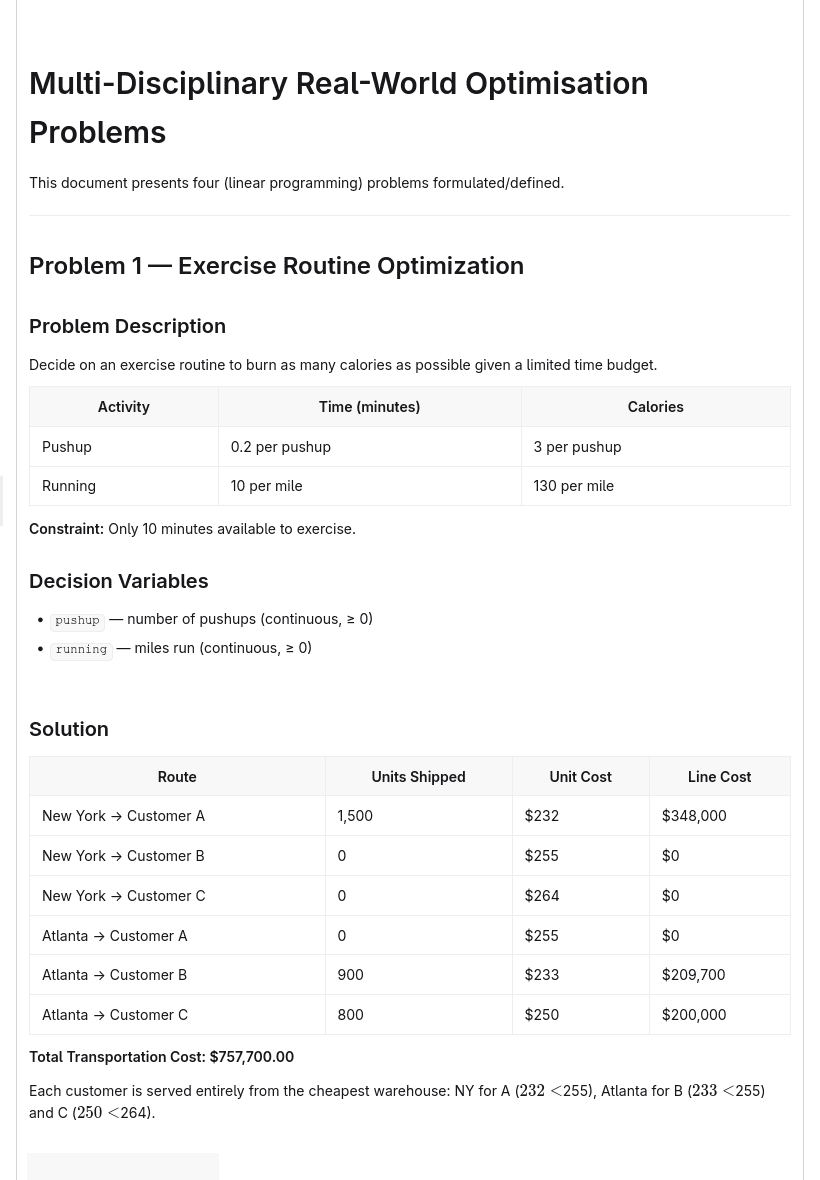The image size is (820, 1180).
Task: Click the 'Decision Variables' heading
Action: [118, 581]
